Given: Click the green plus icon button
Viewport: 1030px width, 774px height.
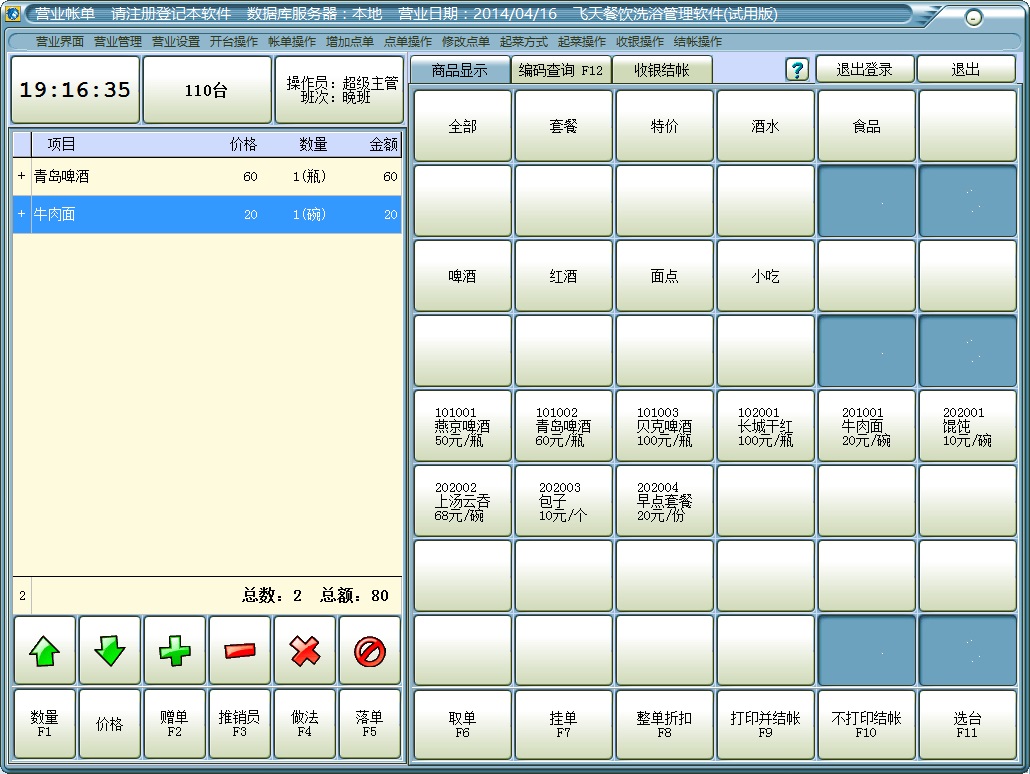Looking at the screenshot, I should [x=175, y=651].
